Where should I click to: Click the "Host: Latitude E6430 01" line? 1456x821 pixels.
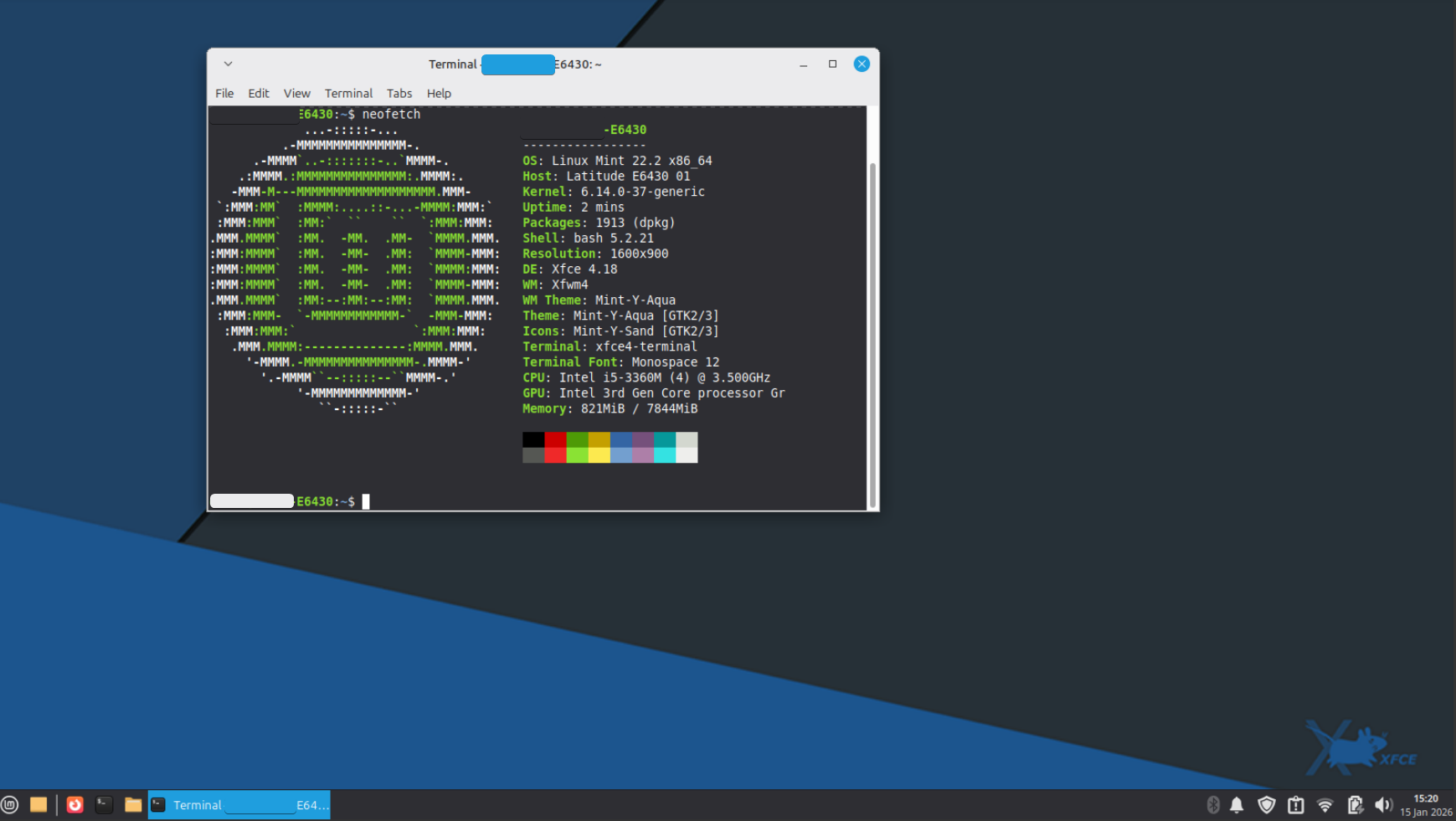point(606,177)
